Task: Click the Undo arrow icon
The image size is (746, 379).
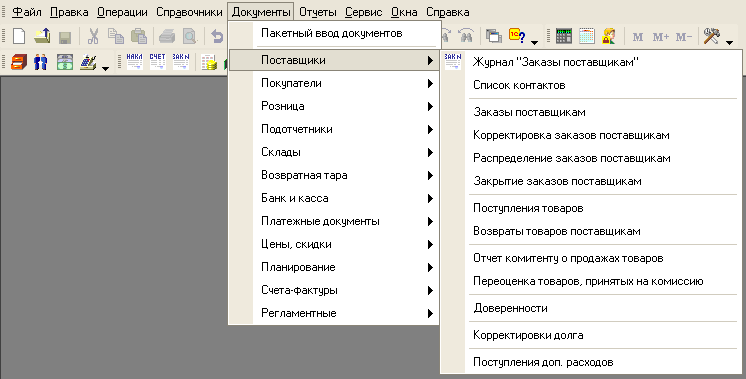Action: point(217,37)
